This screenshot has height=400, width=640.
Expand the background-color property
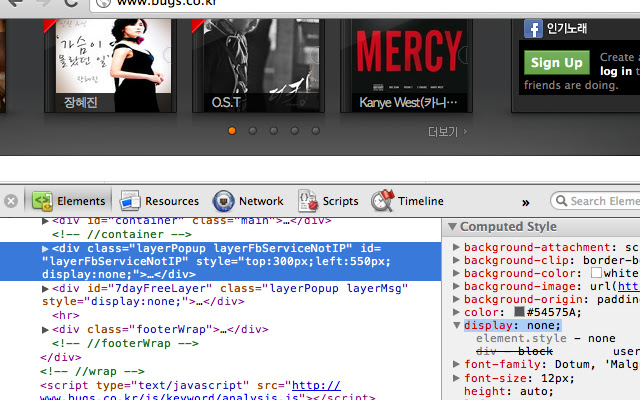pyautogui.click(x=456, y=273)
